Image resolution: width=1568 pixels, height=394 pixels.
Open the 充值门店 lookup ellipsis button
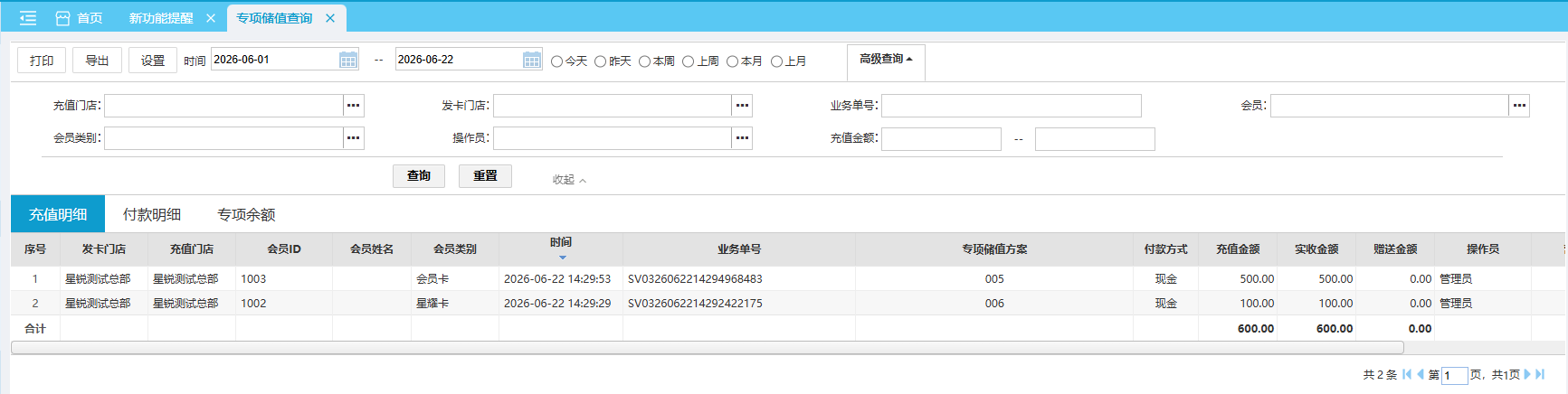(354, 106)
